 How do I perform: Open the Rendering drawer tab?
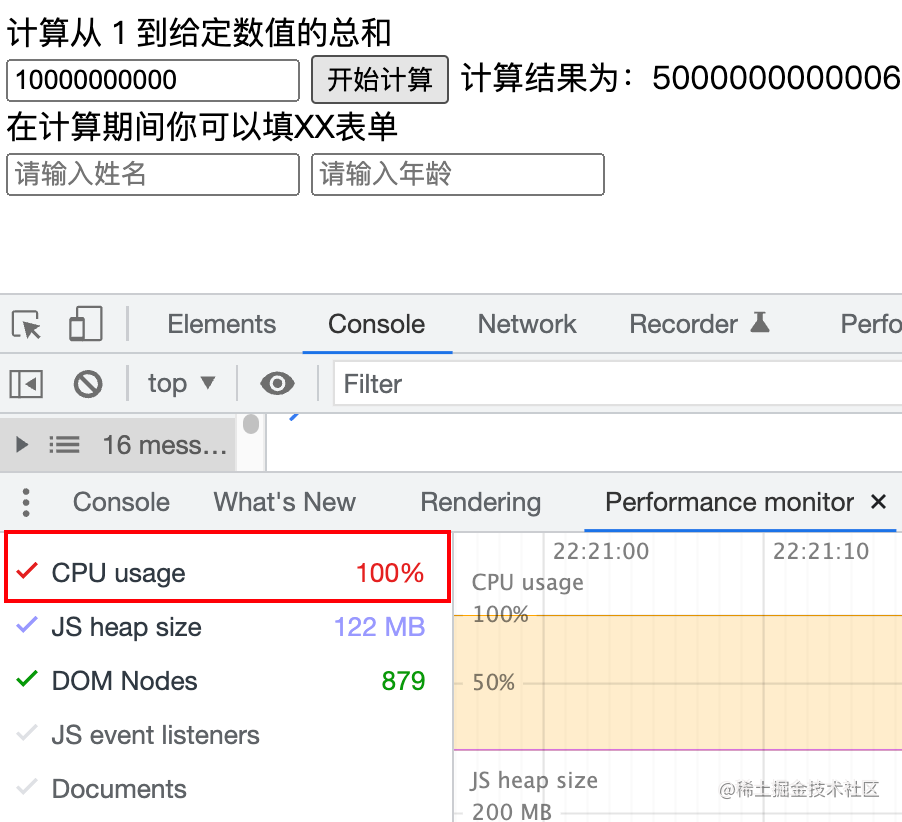480,502
